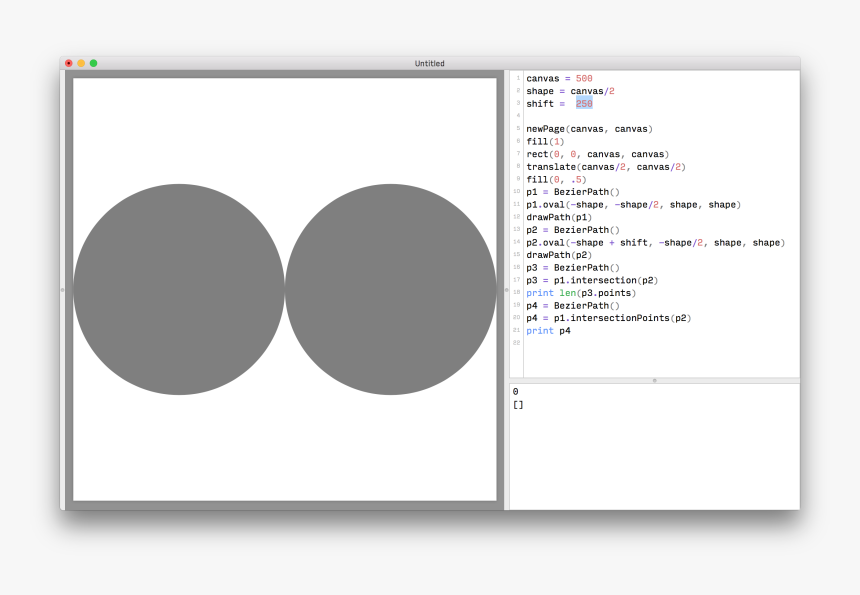The image size is (860, 595).
Task: Click the empty list output in console
Action: pos(518,405)
